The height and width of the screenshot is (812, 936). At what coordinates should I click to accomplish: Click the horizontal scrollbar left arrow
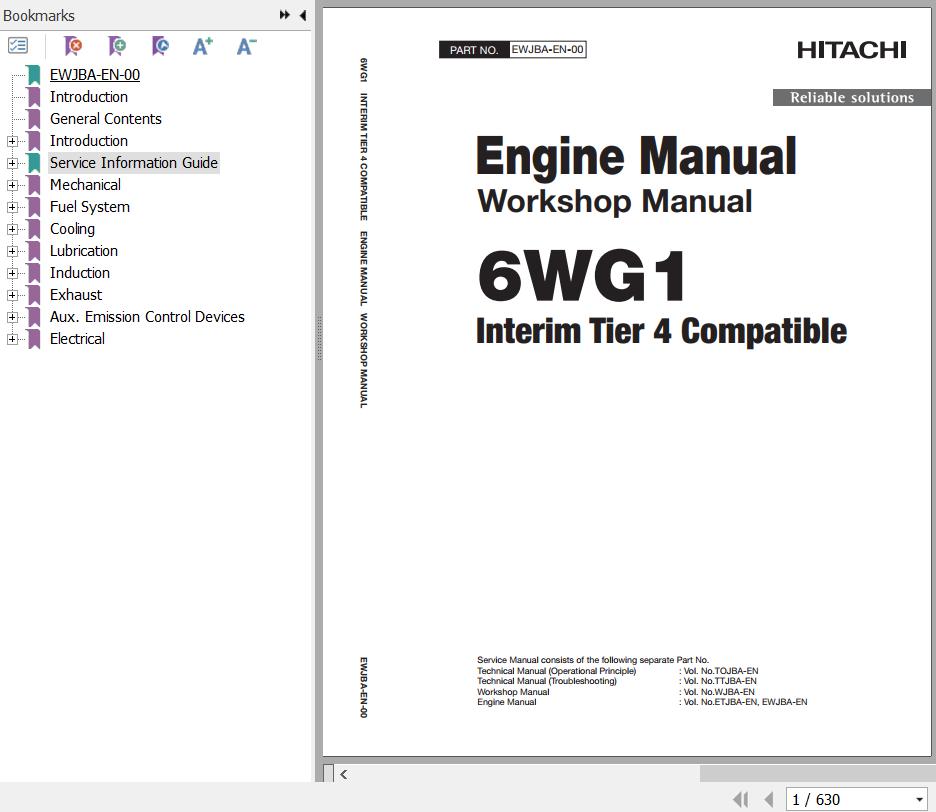(344, 773)
